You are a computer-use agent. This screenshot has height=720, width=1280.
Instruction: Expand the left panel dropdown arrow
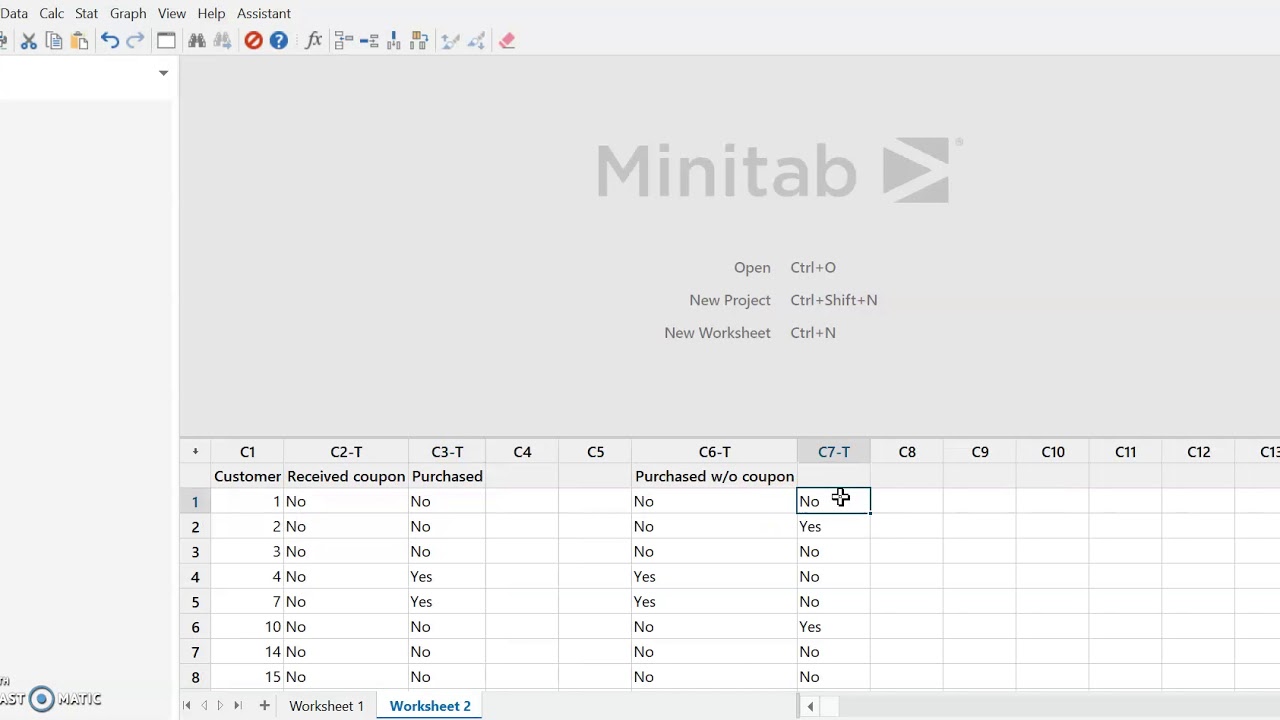pos(163,73)
